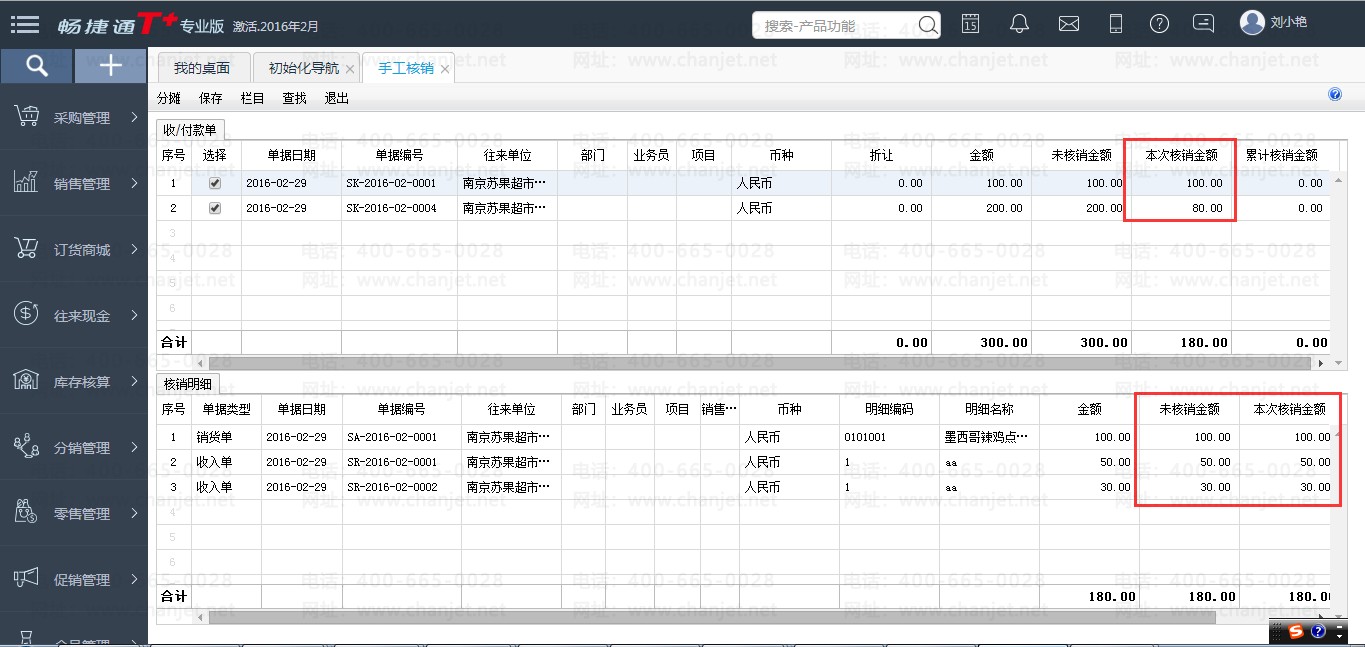Open the help question mark icon
The image size is (1365, 647).
1159,24
